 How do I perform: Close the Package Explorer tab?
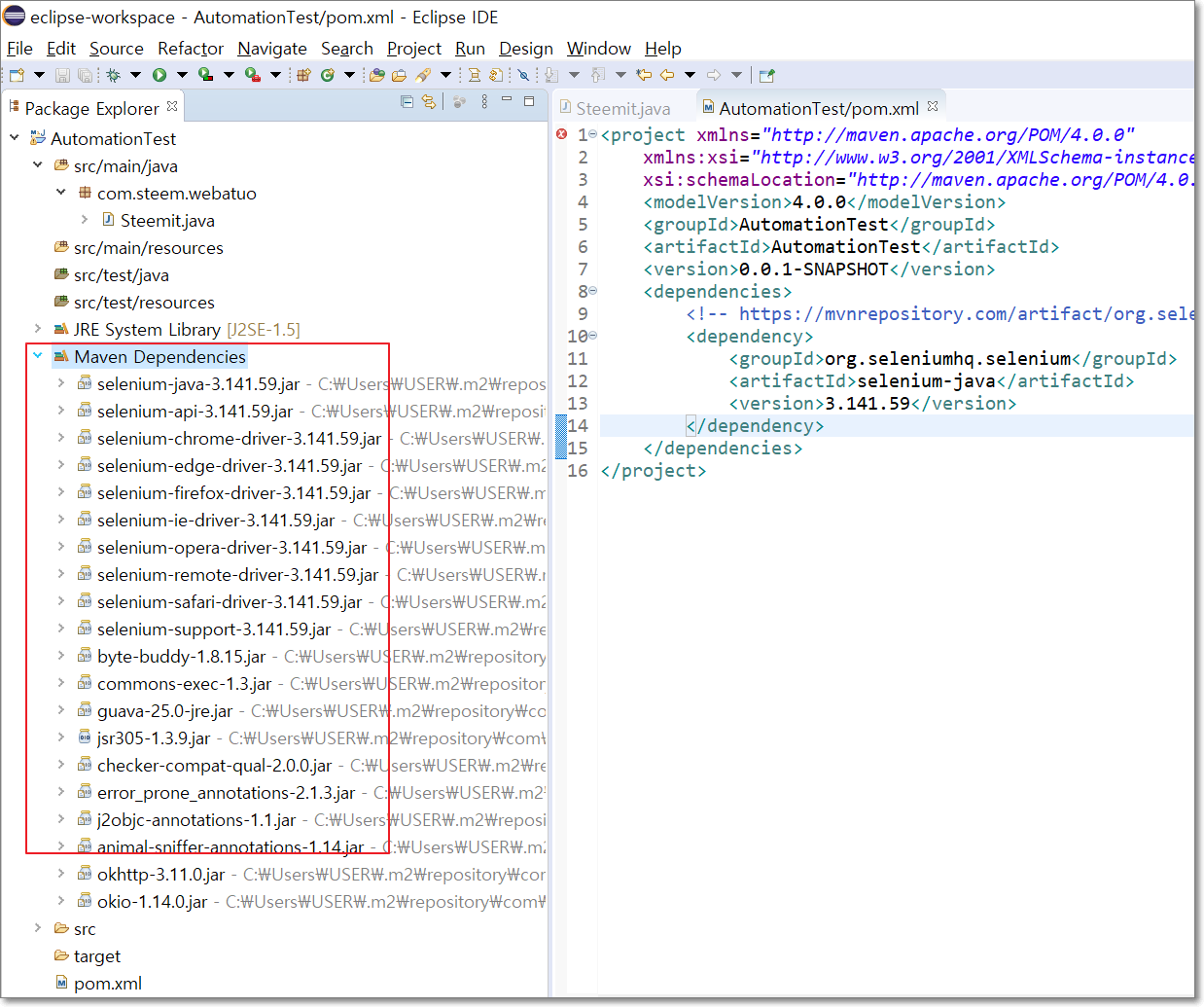[x=172, y=106]
